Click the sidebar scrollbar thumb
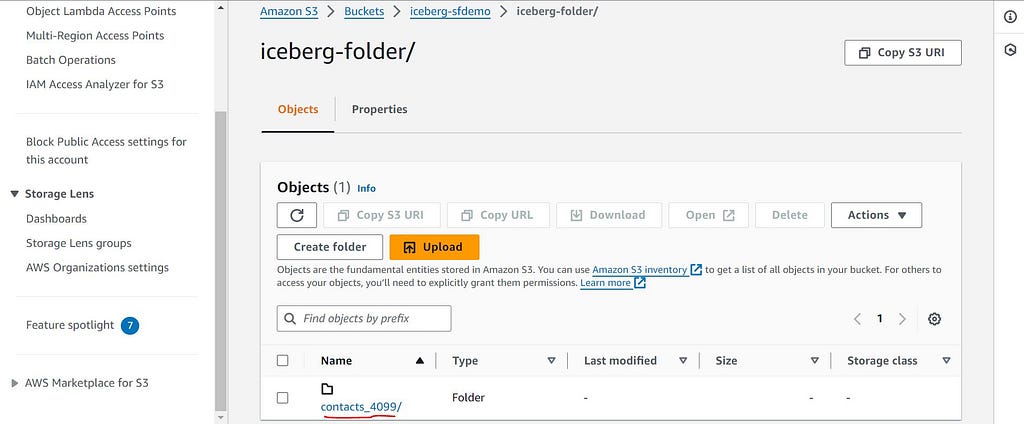Viewport: 1024px width, 424px height. click(220, 260)
